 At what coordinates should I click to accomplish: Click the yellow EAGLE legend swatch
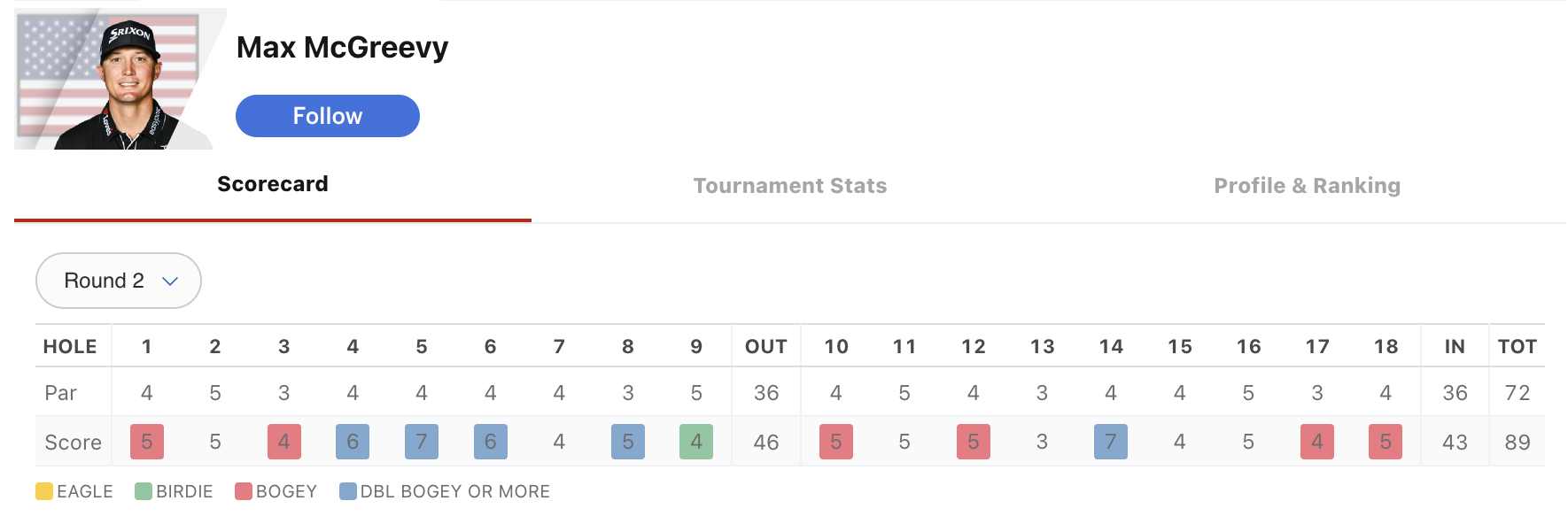(44, 491)
